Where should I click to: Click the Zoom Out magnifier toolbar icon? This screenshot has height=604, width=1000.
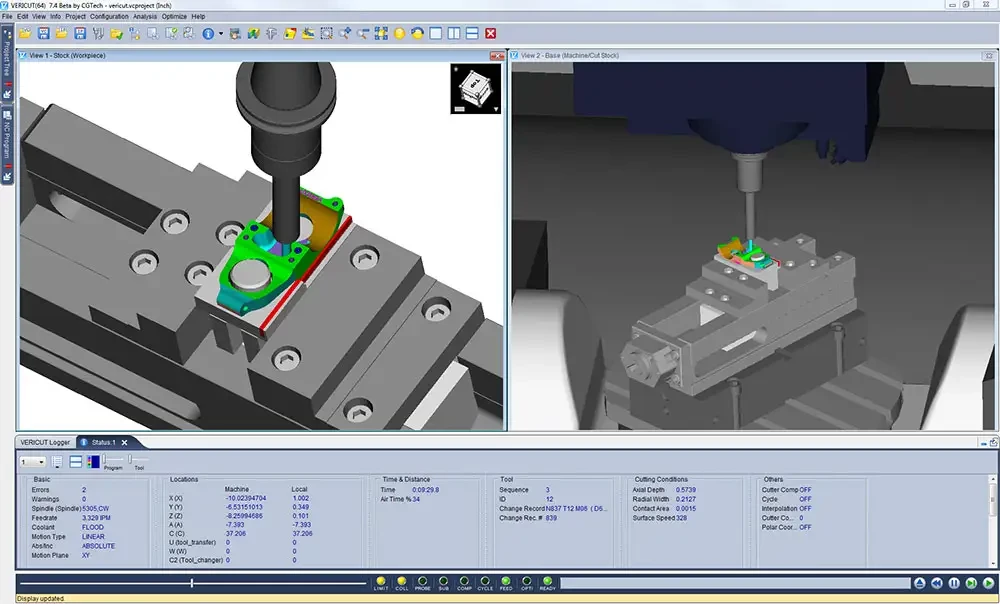[363, 34]
